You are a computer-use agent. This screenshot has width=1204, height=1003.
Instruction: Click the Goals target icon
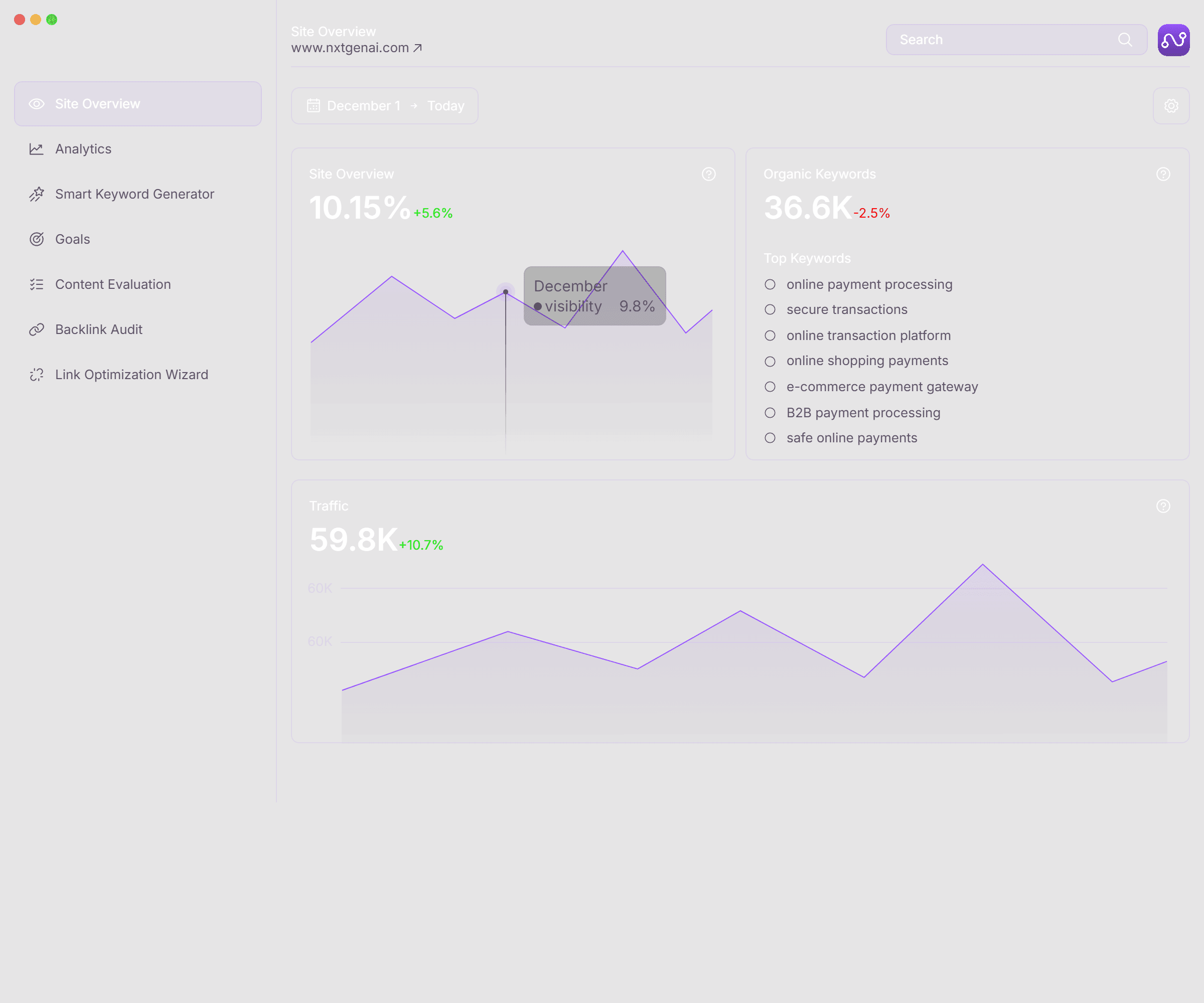tap(37, 239)
